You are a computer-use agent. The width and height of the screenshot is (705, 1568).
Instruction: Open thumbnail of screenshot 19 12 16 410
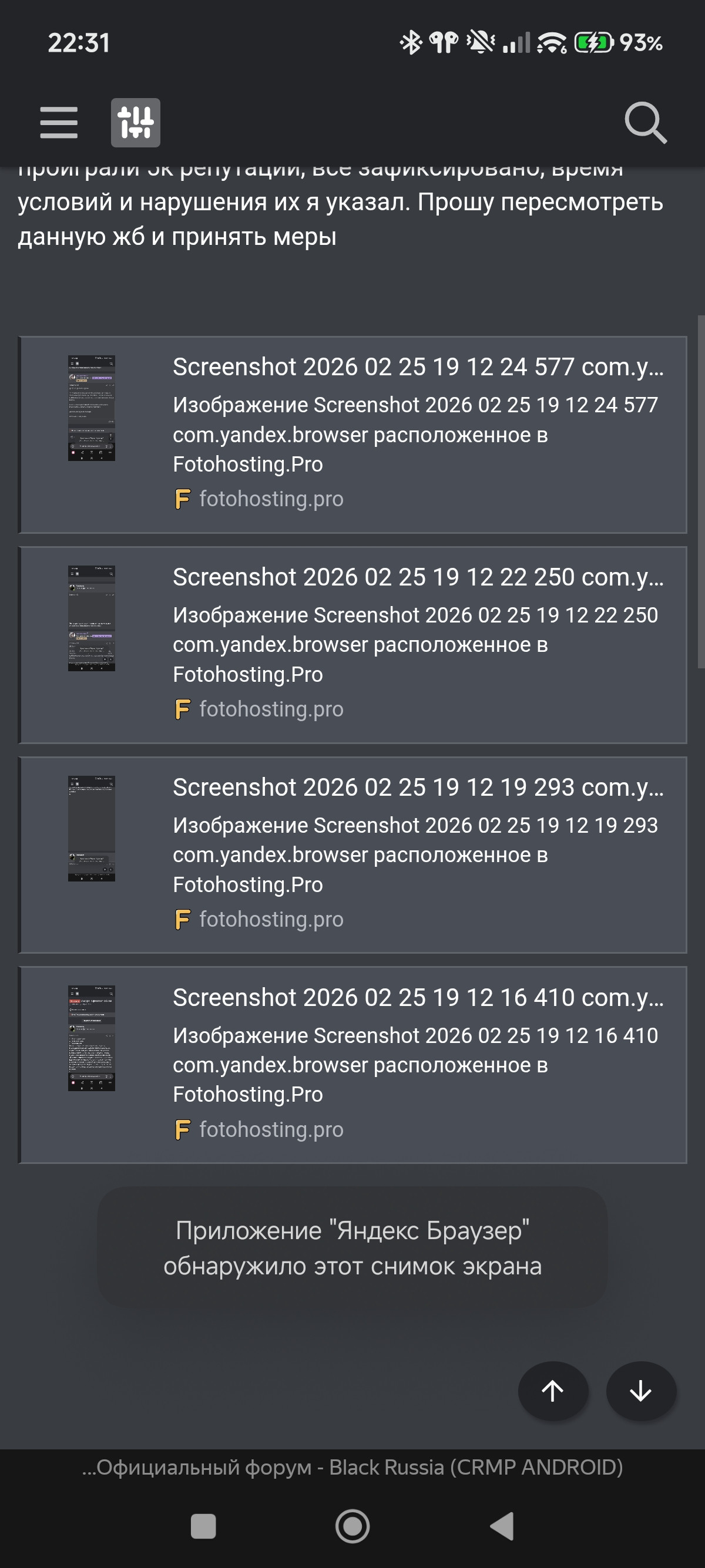tap(91, 1038)
